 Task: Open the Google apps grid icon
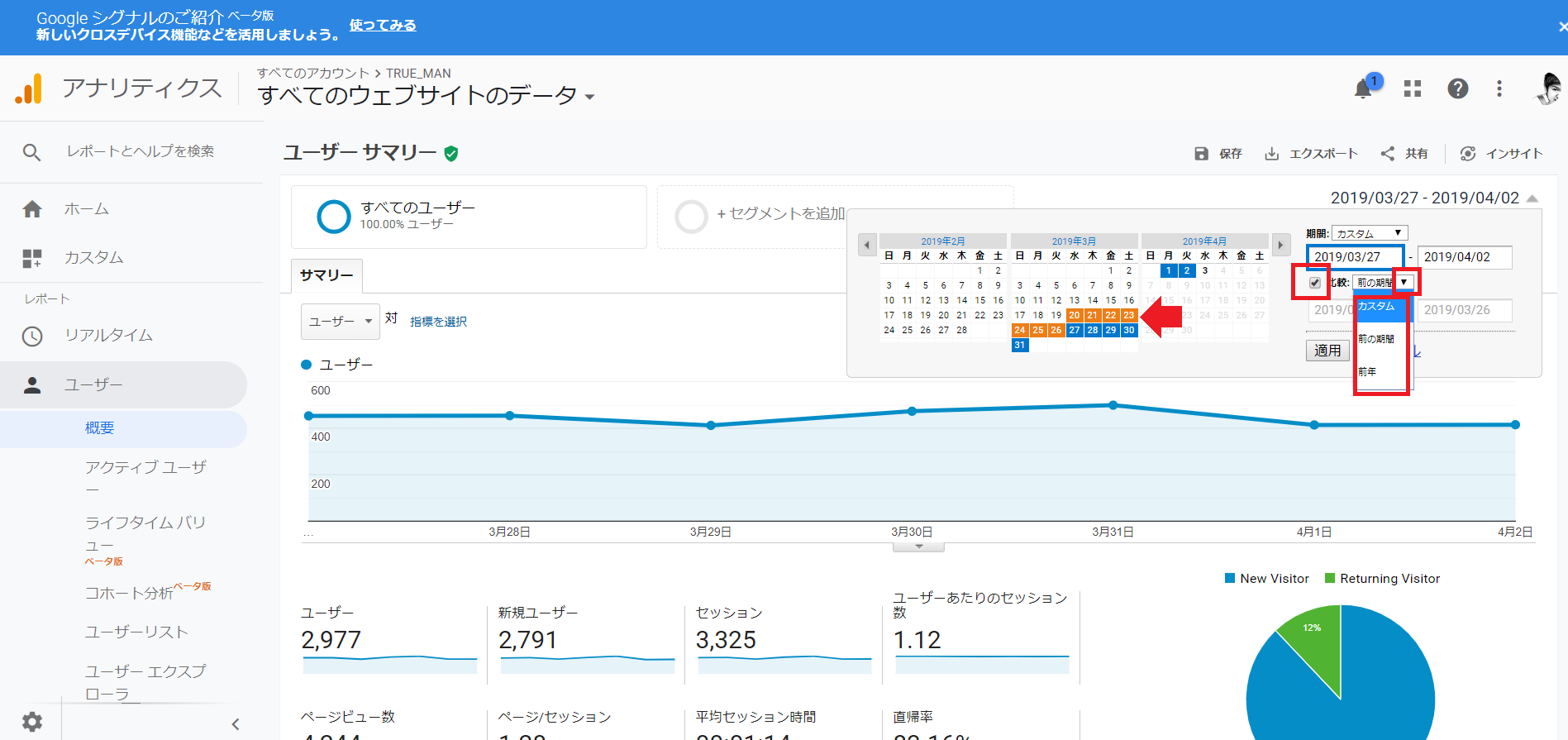coord(1413,88)
